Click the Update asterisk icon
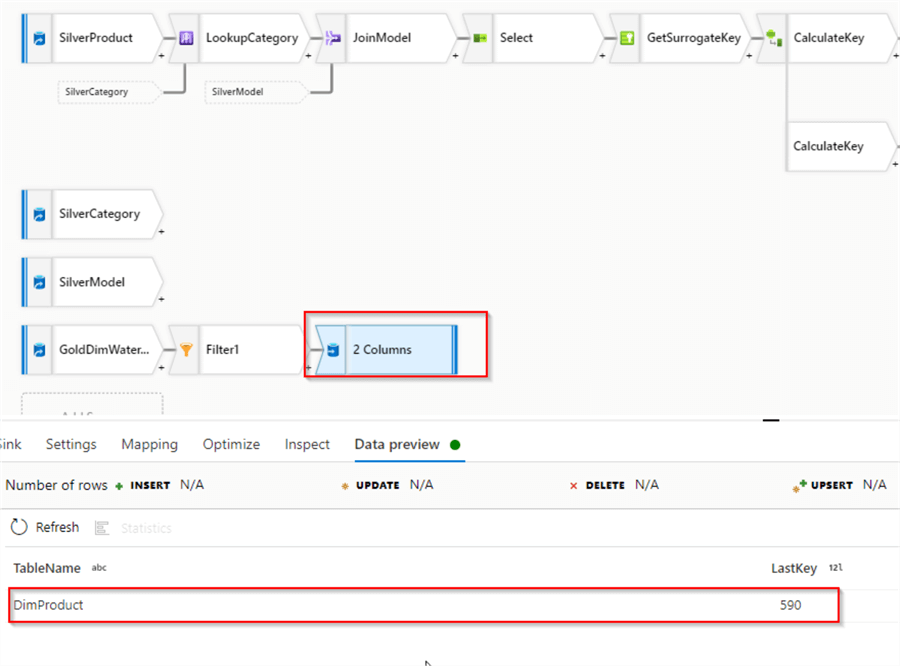Viewport: 900px width, 666px height. [x=345, y=486]
